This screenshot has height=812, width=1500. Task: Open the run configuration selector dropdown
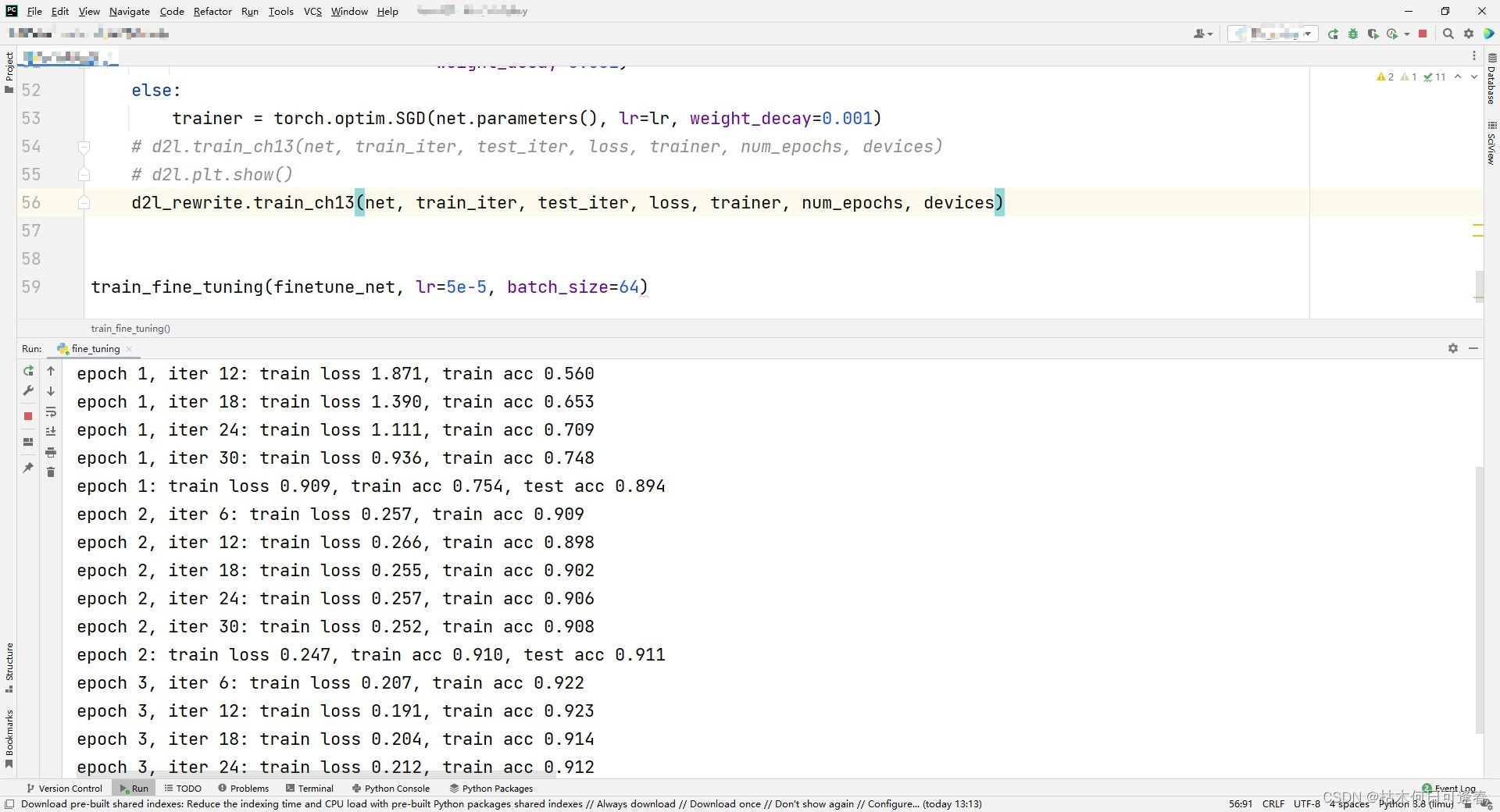[x=1273, y=34]
